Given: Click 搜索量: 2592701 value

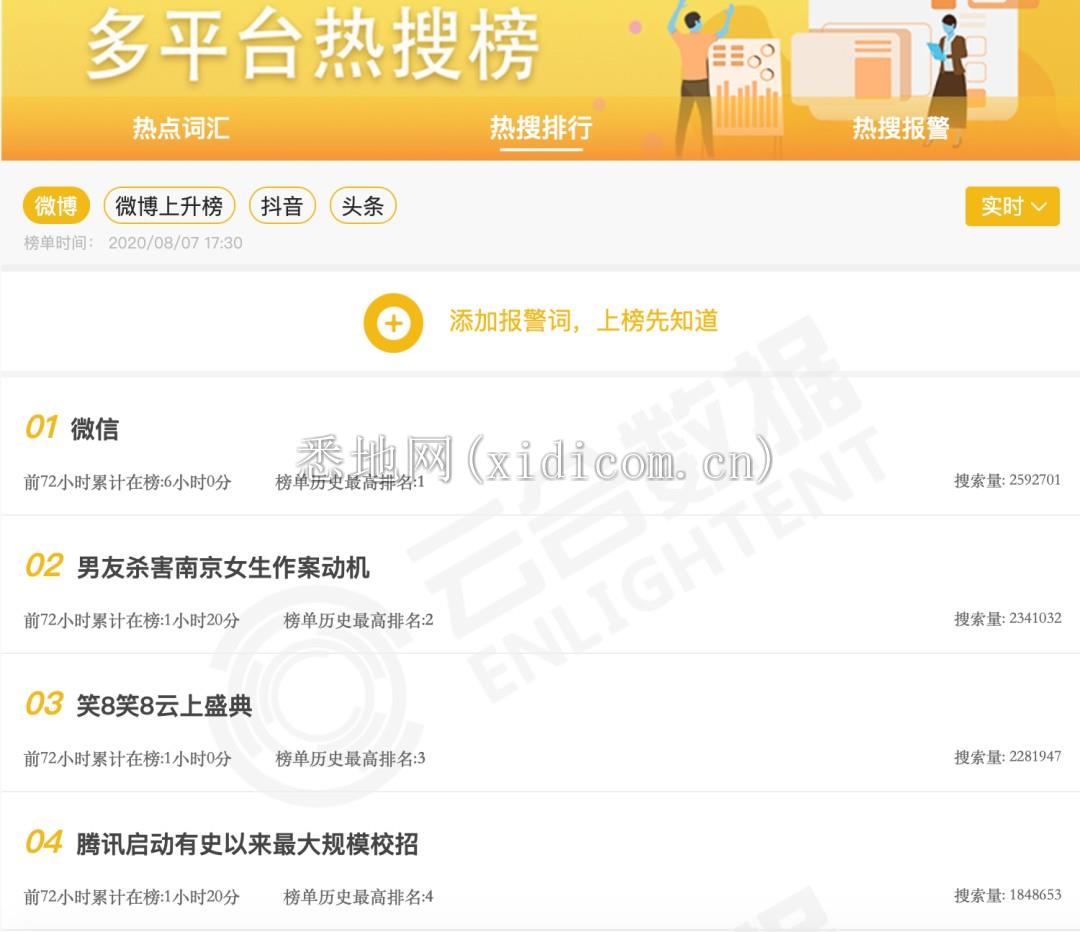Looking at the screenshot, I should pyautogui.click(x=1007, y=480).
